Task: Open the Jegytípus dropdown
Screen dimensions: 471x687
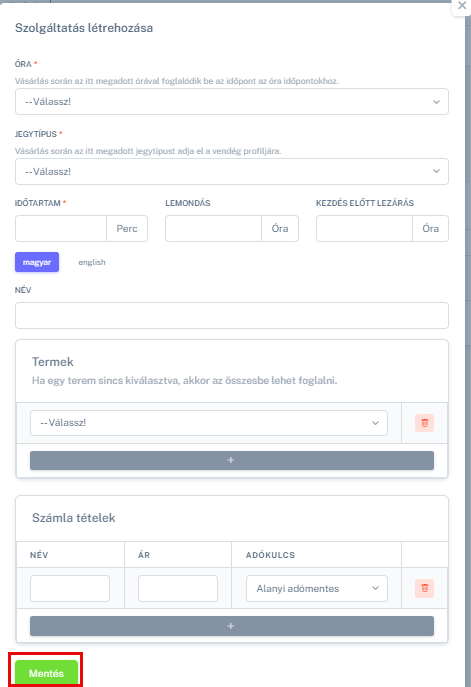Action: (x=232, y=171)
